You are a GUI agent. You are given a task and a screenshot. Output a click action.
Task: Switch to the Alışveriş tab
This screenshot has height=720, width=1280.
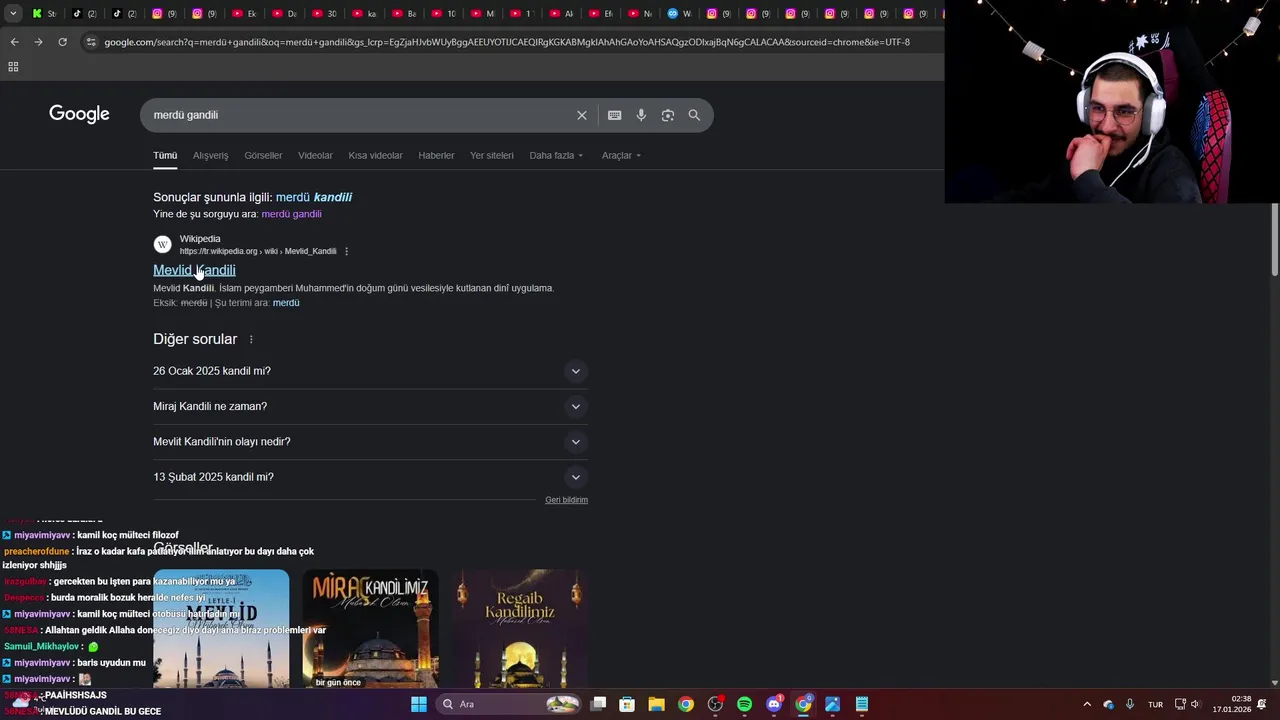(x=210, y=155)
